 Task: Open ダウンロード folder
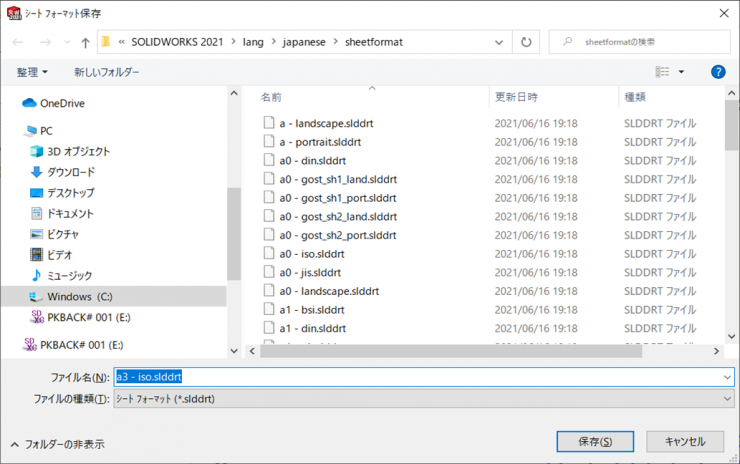[62, 172]
